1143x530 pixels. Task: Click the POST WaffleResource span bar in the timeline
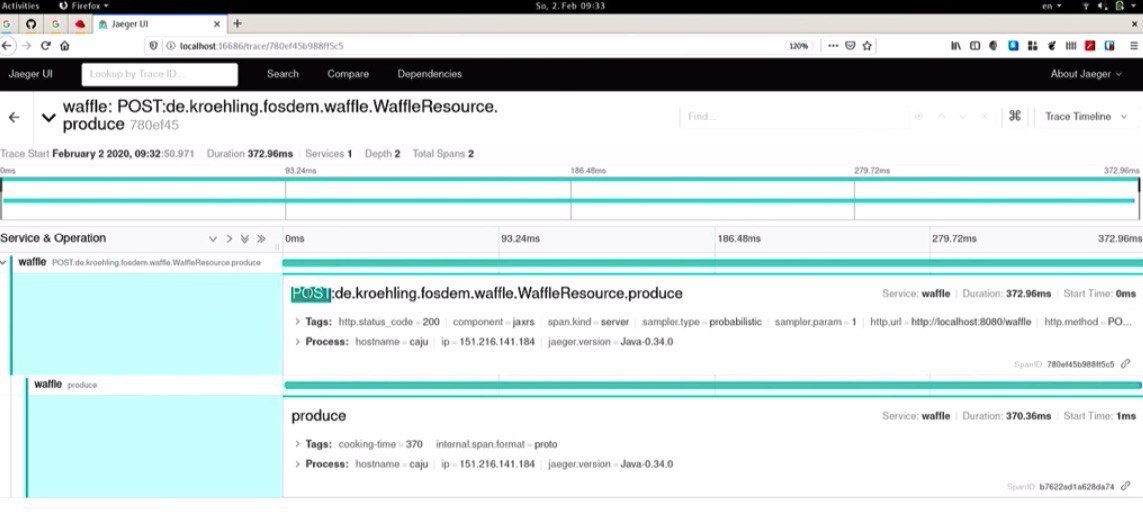[712, 263]
